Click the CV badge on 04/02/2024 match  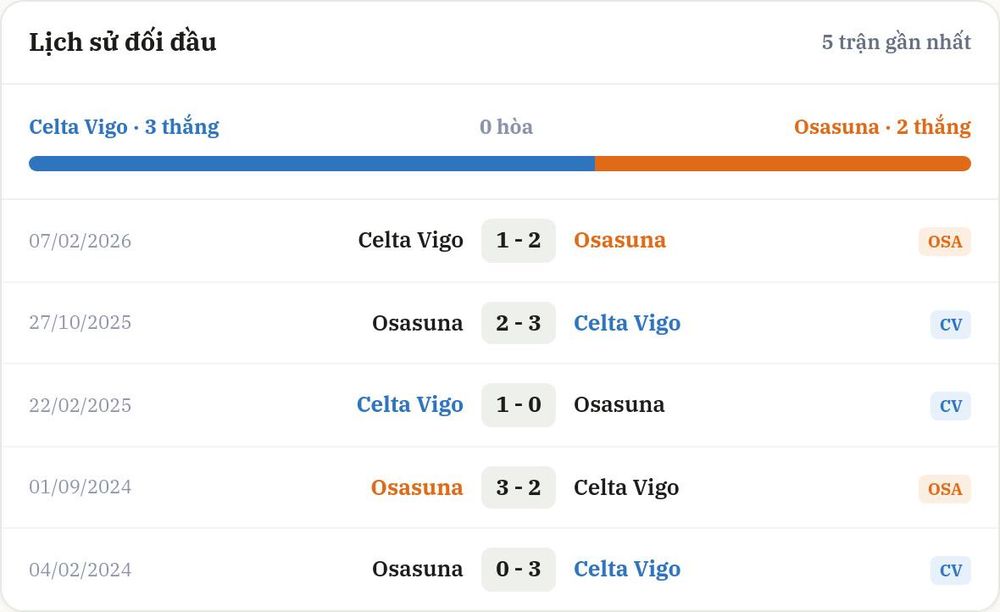[x=950, y=570]
